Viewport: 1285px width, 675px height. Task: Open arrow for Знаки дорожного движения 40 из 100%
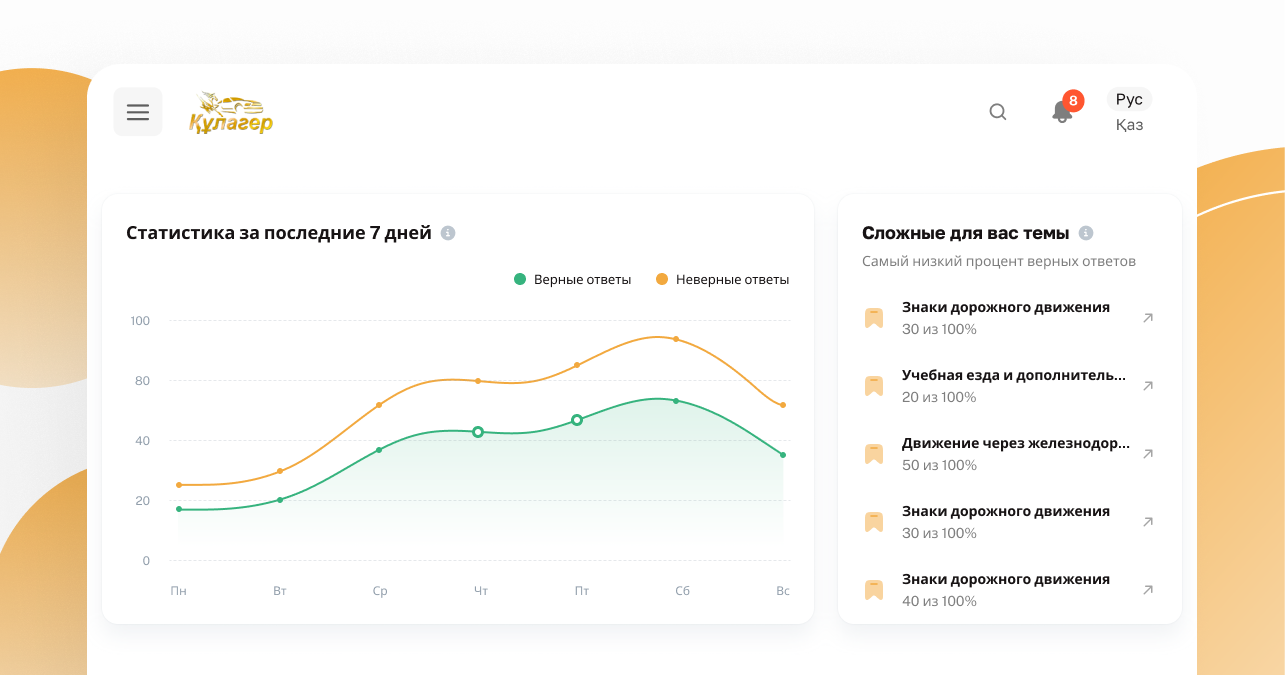click(1148, 590)
